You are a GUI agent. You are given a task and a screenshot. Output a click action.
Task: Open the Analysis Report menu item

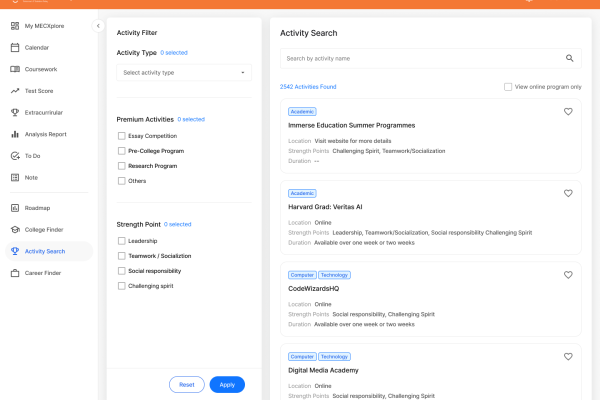pos(46,134)
